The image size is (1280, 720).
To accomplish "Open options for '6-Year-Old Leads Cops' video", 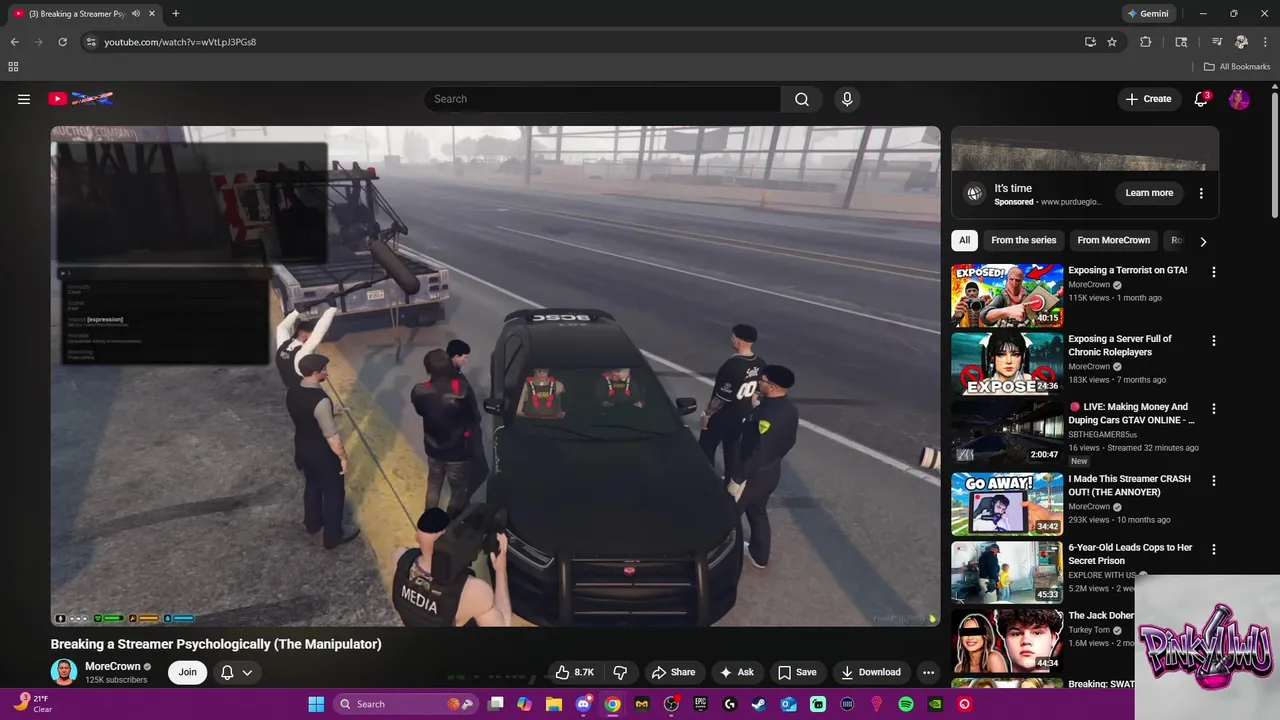I will click(1214, 549).
